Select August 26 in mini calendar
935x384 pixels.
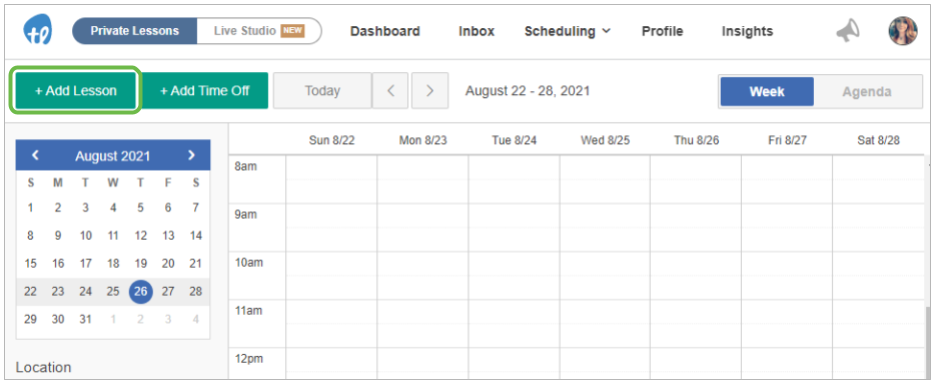(x=141, y=292)
